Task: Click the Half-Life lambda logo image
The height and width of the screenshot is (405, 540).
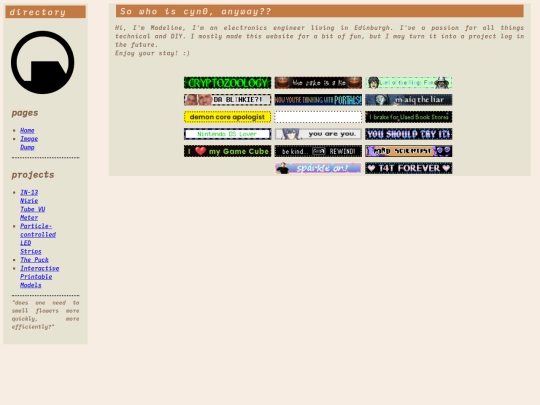Action: (x=43, y=62)
